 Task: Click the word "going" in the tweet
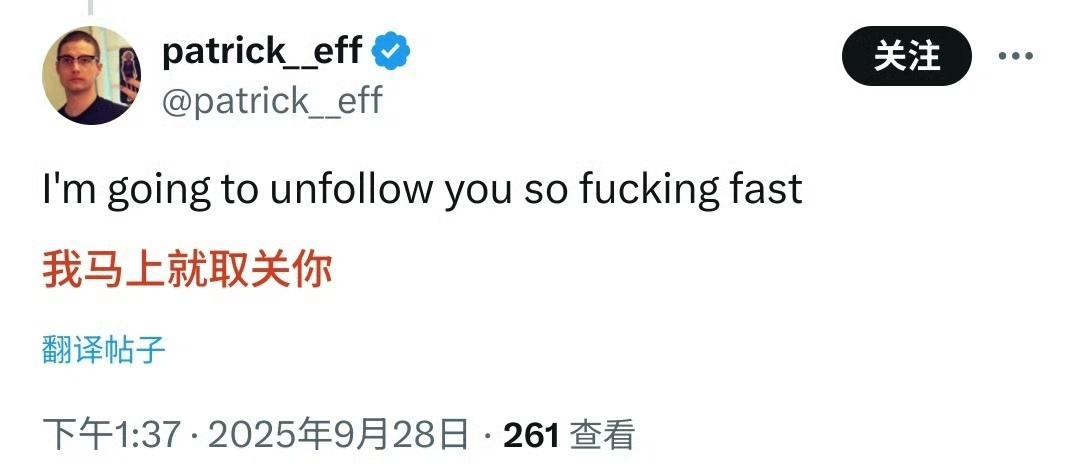click(x=158, y=191)
